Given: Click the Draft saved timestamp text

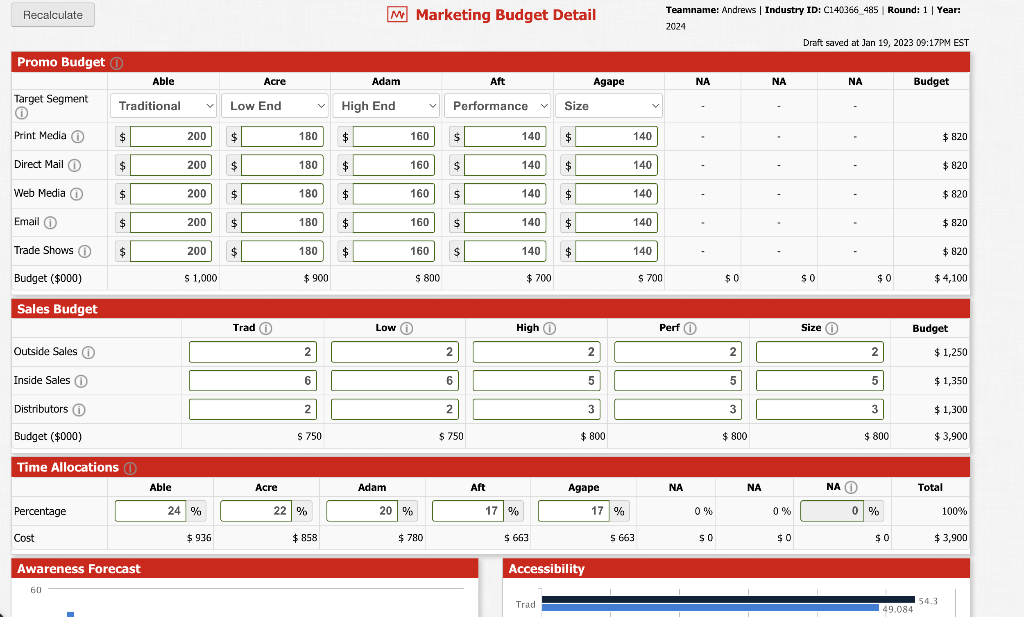Looking at the screenshot, I should [886, 42].
